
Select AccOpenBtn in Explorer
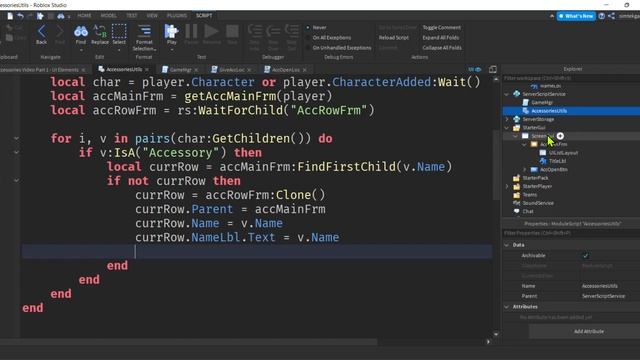pos(553,169)
